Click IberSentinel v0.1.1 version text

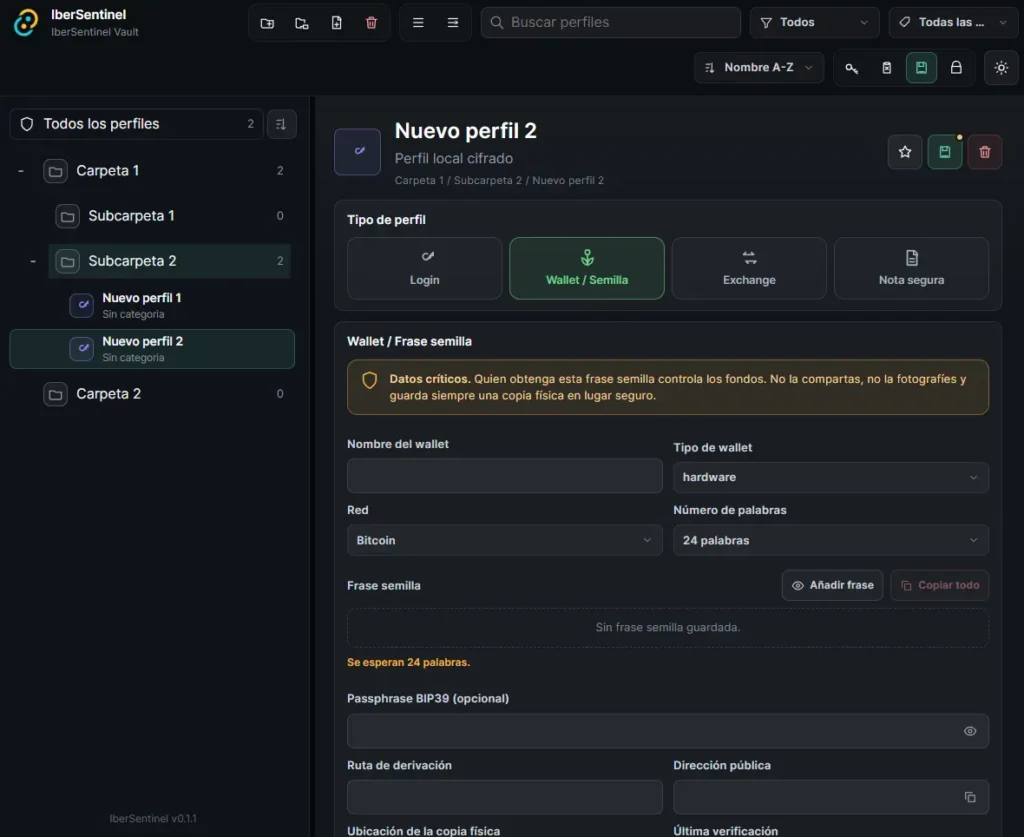[x=153, y=819]
